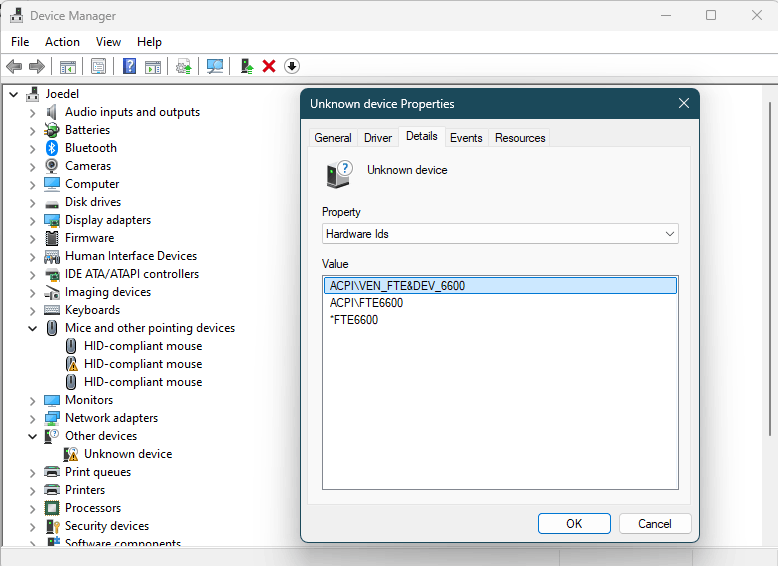
Task: Click the Display adapters icon
Action: 52,220
